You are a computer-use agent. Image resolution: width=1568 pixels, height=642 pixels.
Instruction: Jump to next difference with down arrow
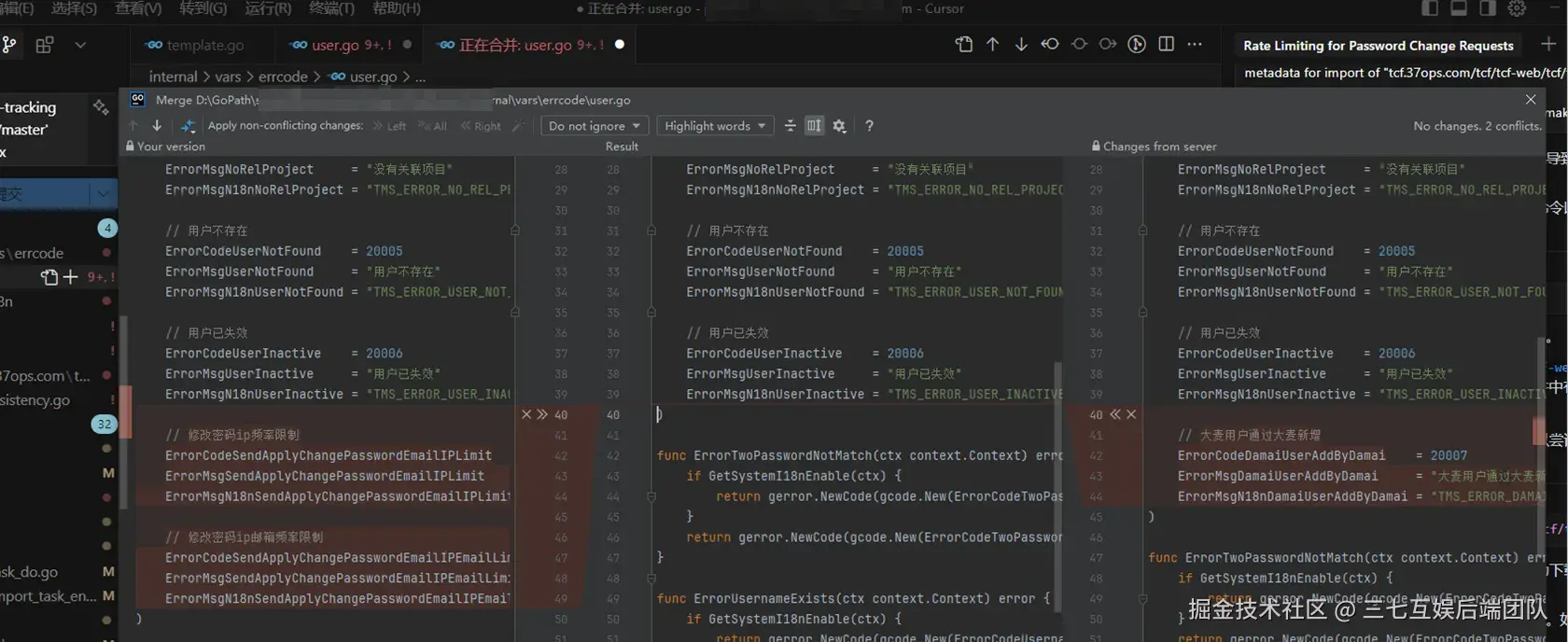157,126
